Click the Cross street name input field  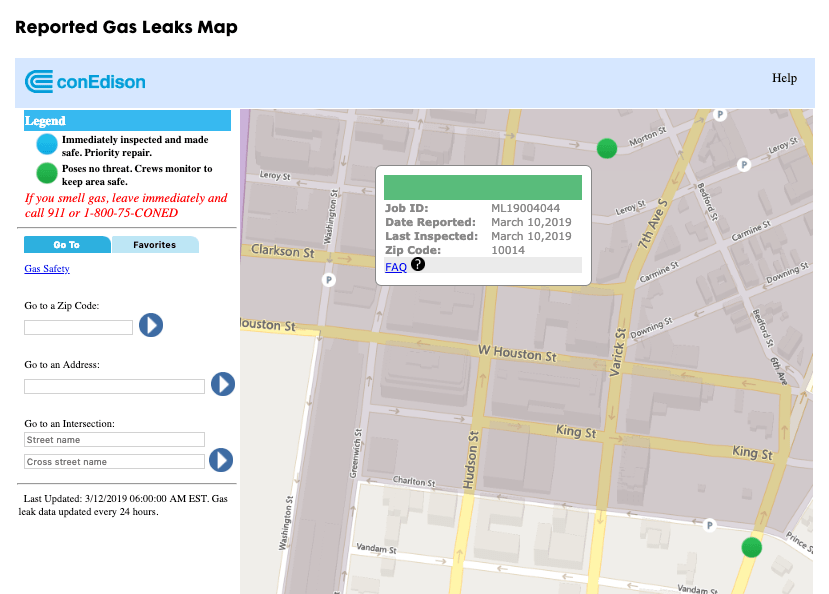(113, 461)
